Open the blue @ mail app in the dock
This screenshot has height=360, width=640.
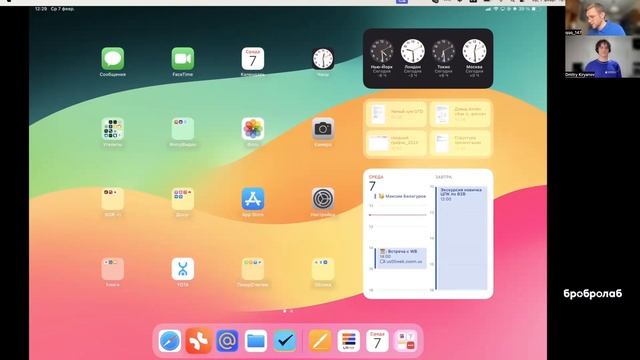click(227, 341)
